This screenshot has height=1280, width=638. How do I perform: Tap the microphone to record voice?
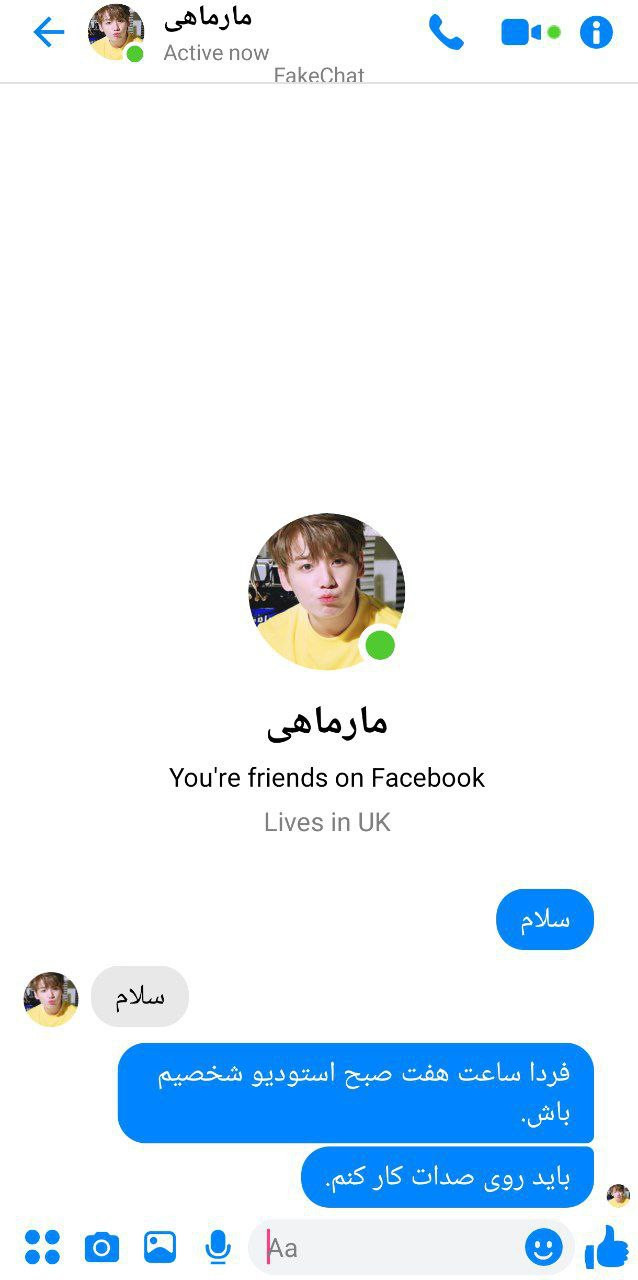pos(218,1247)
